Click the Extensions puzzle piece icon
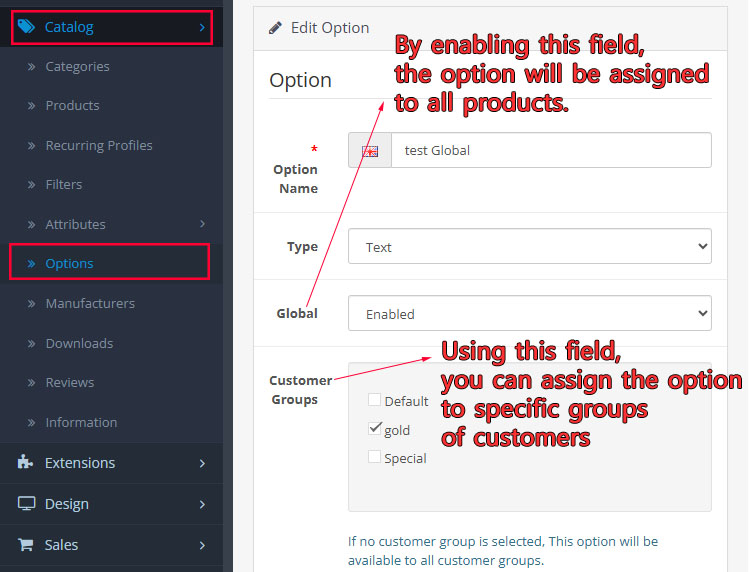750x572 pixels. point(27,463)
